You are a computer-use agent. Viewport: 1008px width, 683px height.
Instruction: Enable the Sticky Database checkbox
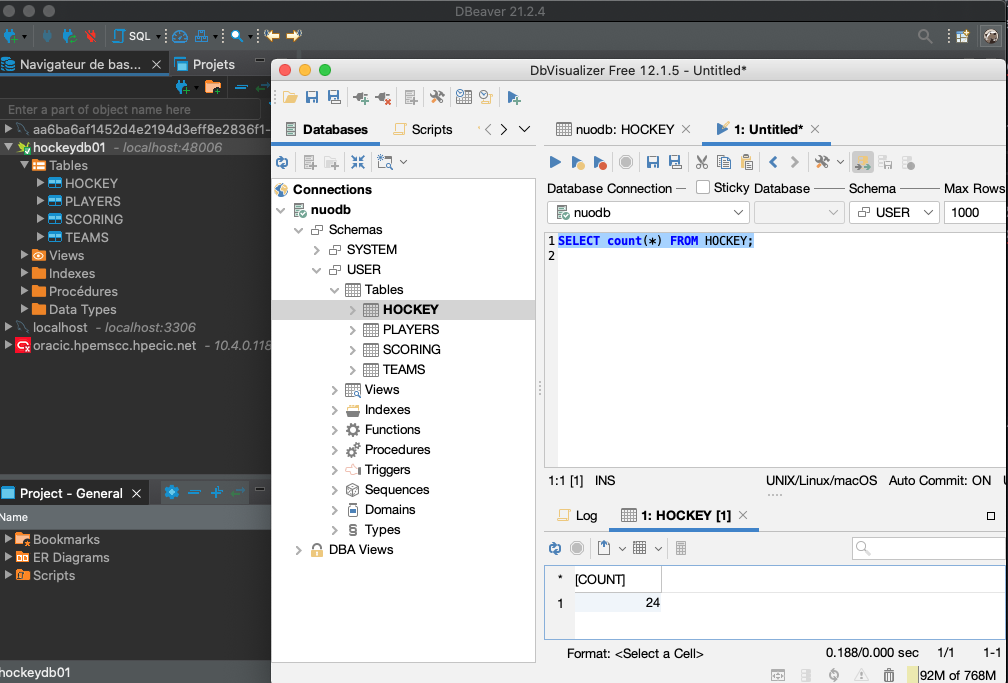tap(703, 187)
